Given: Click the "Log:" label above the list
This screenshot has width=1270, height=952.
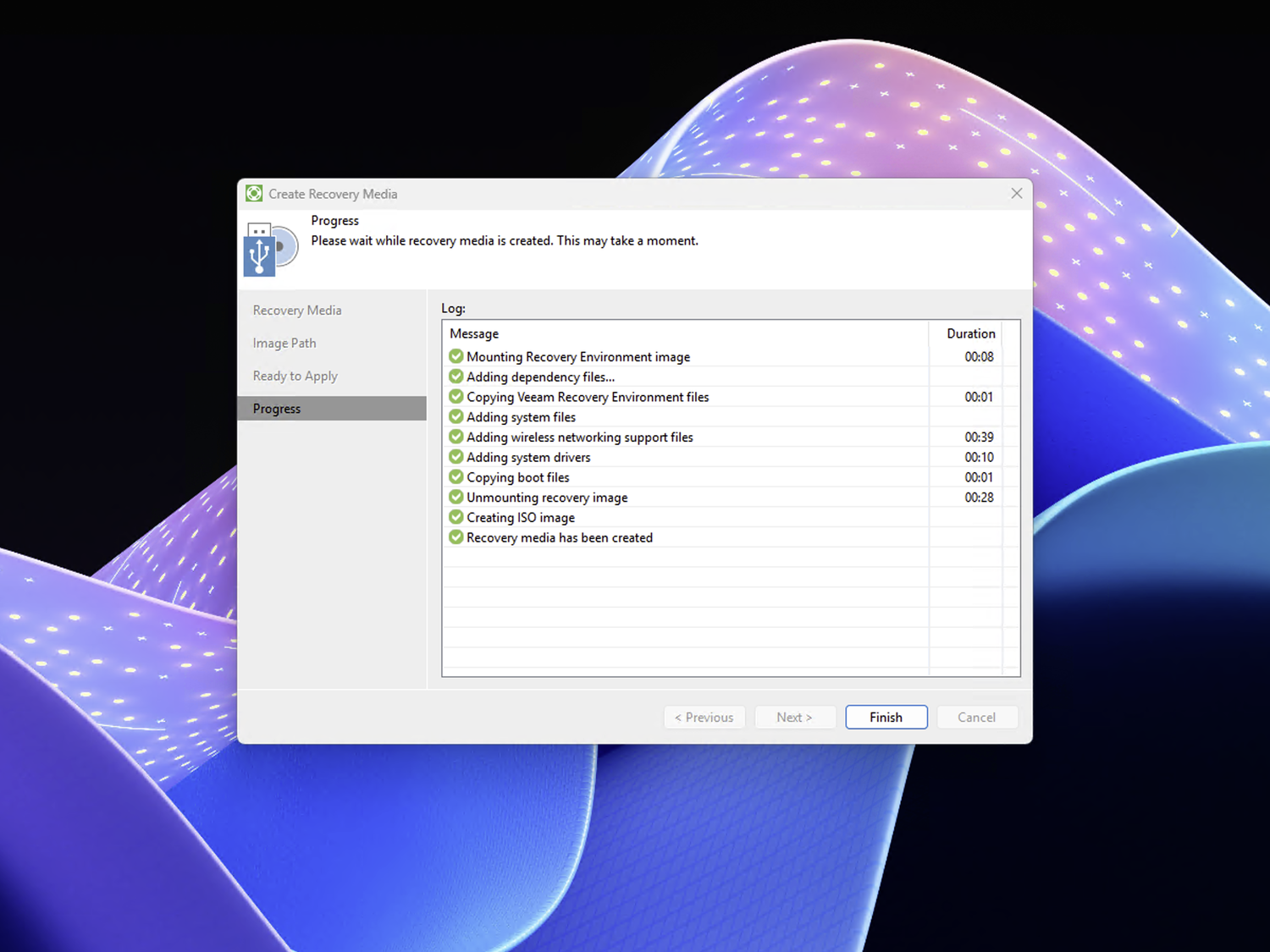Looking at the screenshot, I should [x=453, y=308].
